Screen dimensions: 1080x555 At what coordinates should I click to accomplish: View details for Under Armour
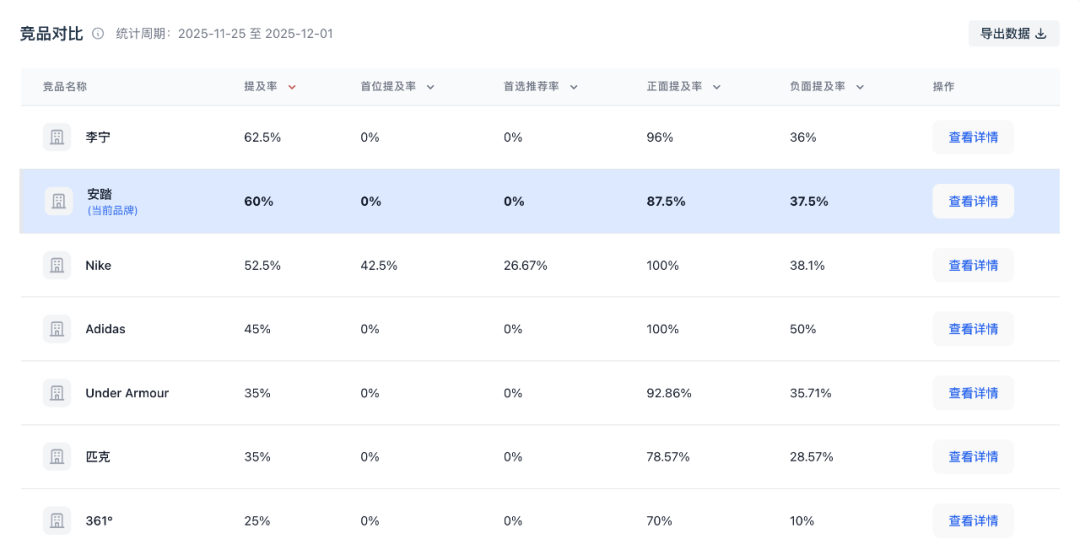(x=973, y=393)
